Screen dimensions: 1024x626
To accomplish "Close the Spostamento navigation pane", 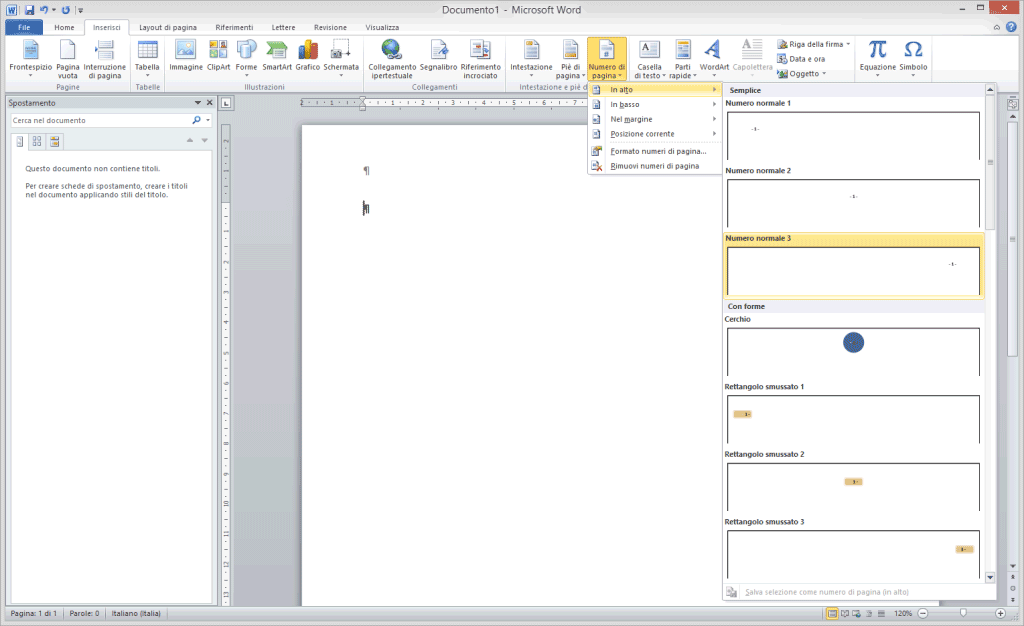I will 210,103.
